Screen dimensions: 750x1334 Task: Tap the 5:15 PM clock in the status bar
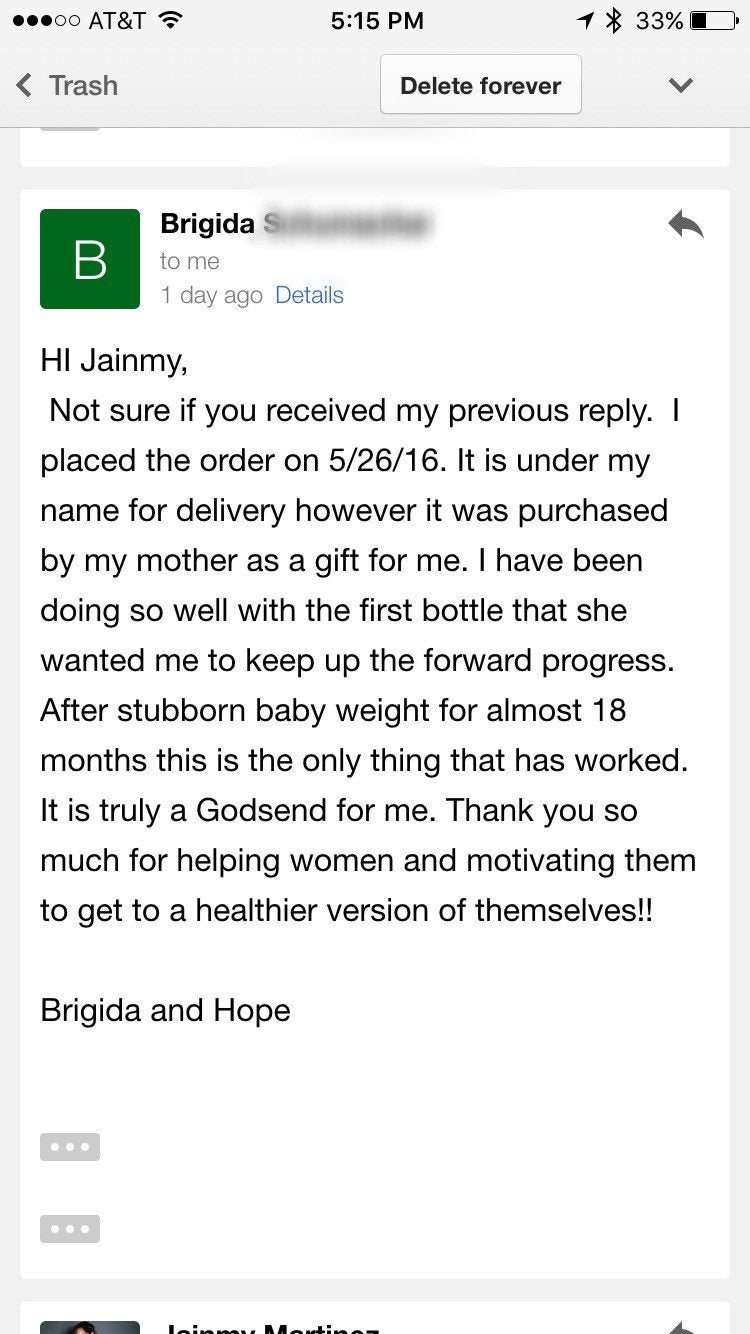point(377,20)
